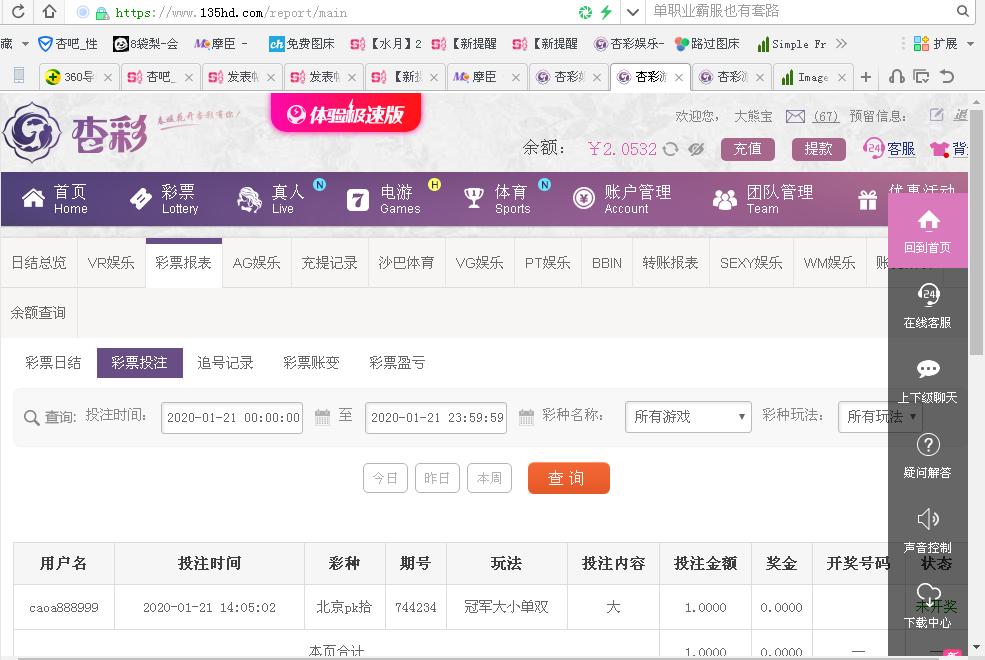Open calendar icon for end date

tap(526, 417)
